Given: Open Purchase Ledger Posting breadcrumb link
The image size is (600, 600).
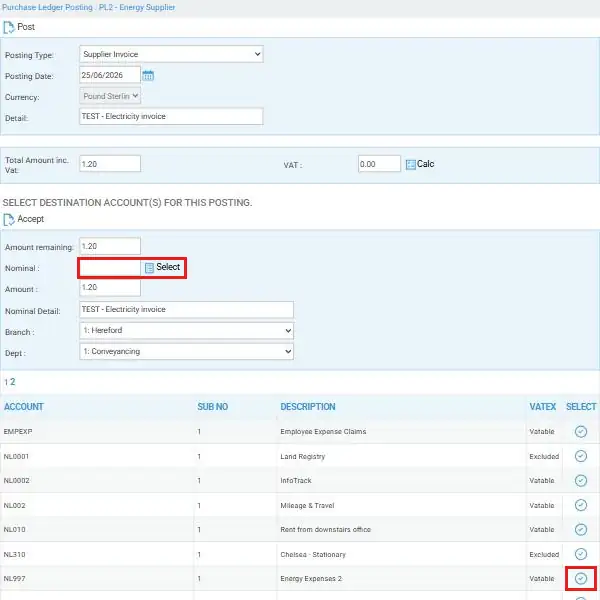Looking at the screenshot, I should click(x=47, y=7).
